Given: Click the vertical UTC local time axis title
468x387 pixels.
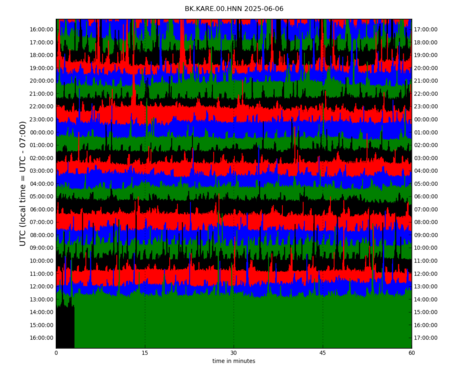Looking at the screenshot, I should (x=22, y=184).
